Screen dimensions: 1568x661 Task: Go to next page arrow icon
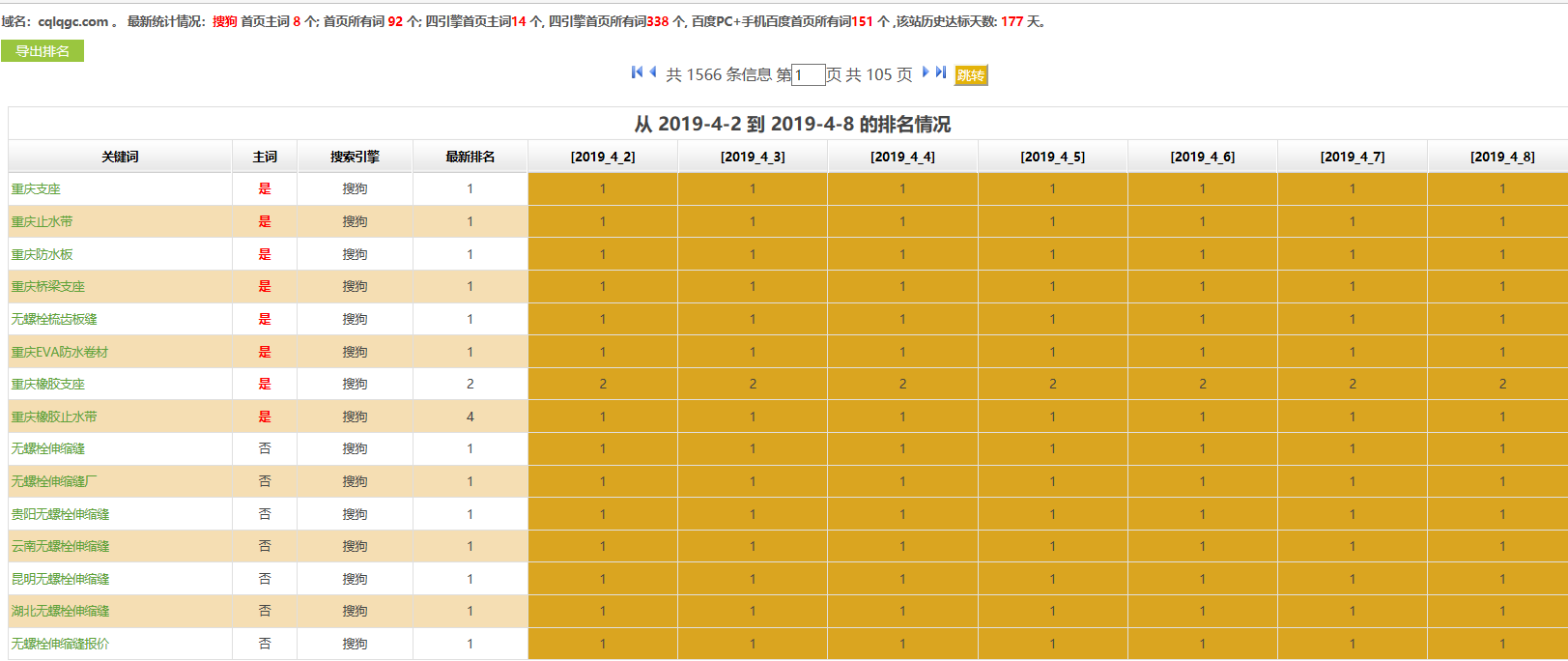[926, 72]
